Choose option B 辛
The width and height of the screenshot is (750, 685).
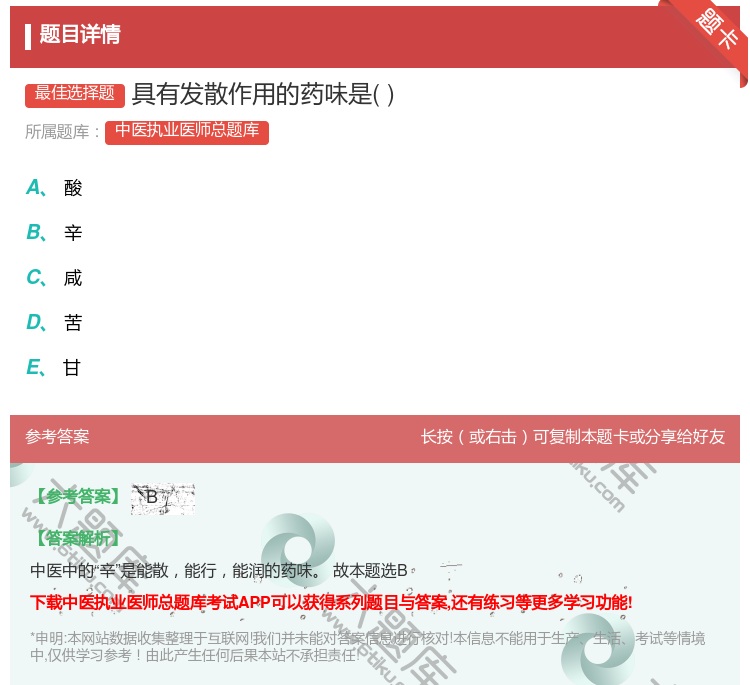pos(72,233)
